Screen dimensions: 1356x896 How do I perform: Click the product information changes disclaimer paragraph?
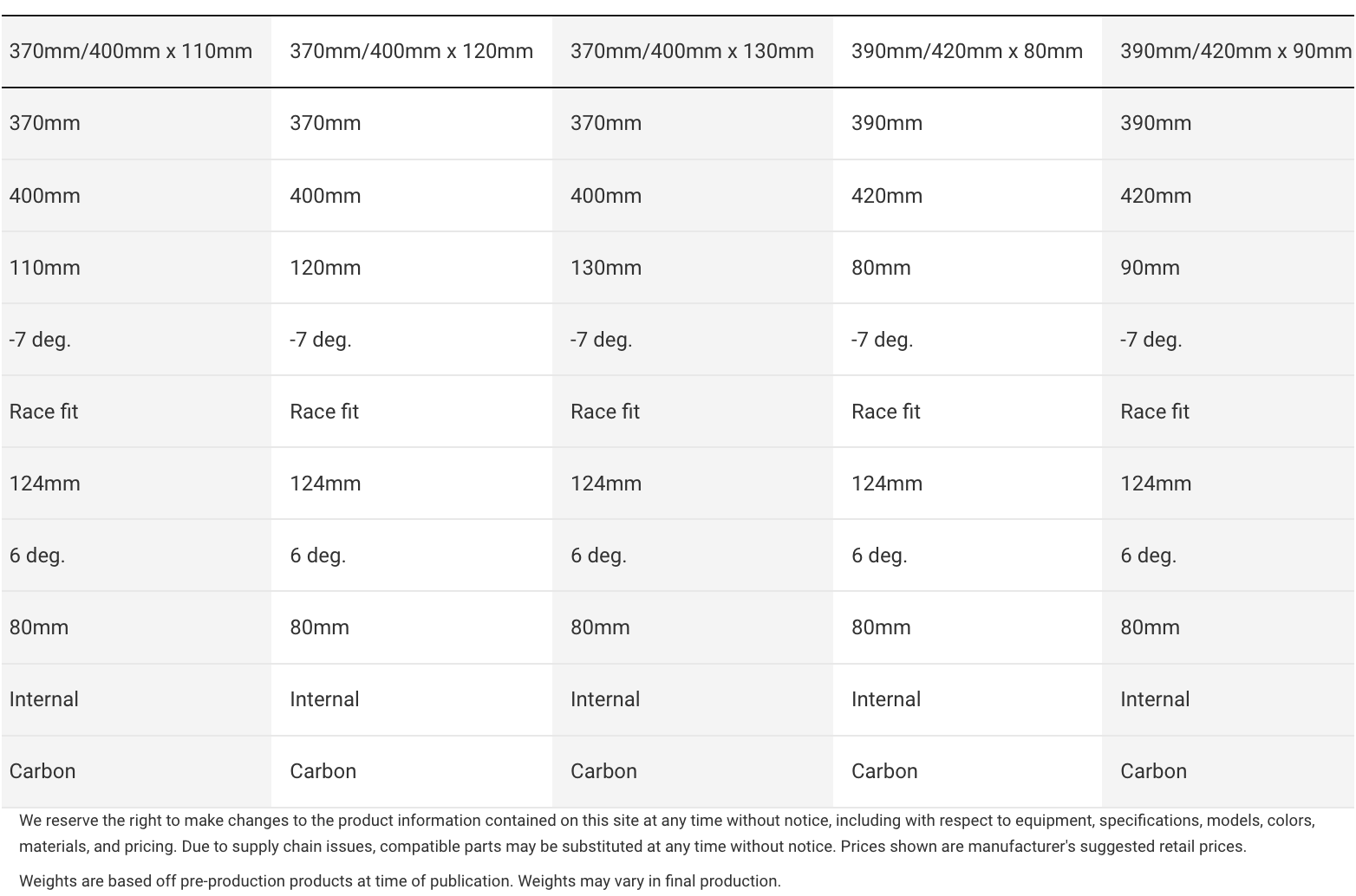click(667, 834)
